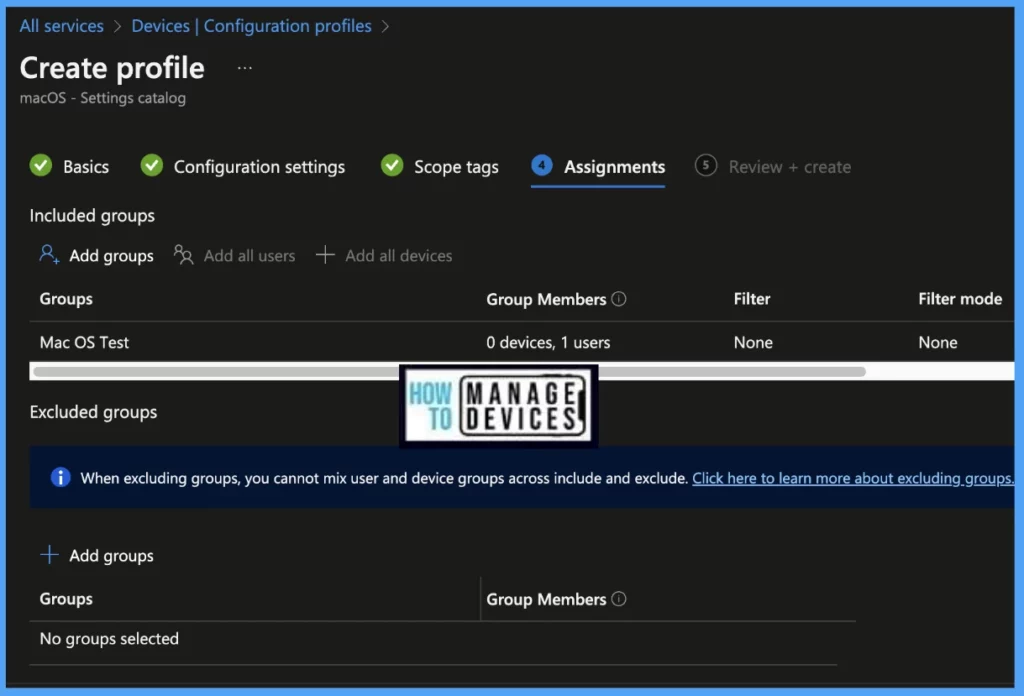
Task: Select the Assignments step
Action: pos(615,167)
